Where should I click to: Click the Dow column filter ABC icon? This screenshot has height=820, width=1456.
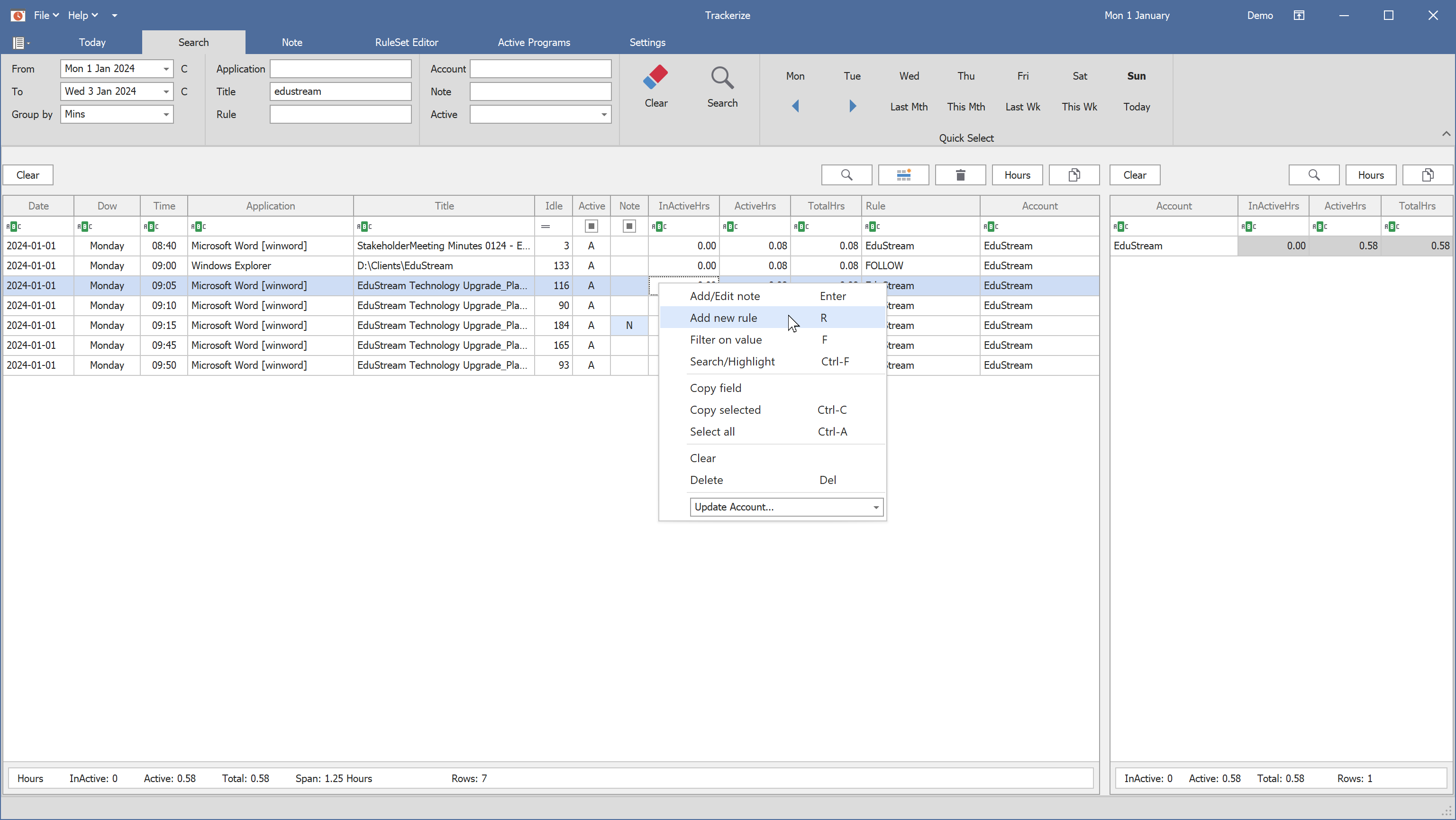pyautogui.click(x=85, y=227)
